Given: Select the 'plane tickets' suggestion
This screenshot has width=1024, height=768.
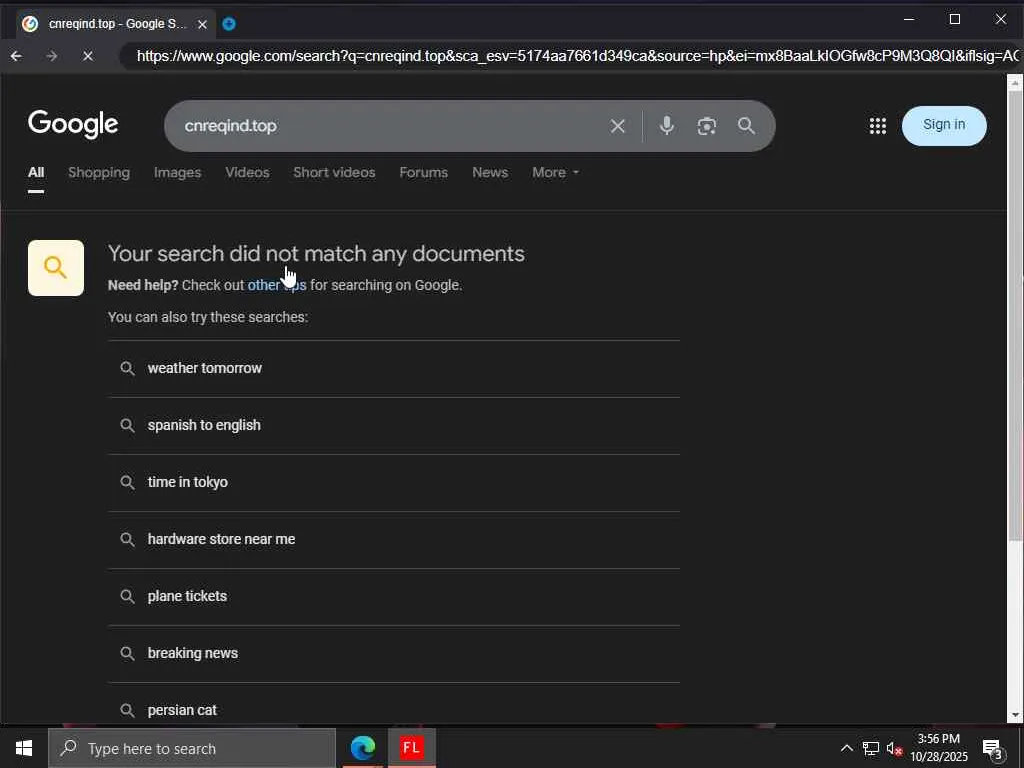Looking at the screenshot, I should click(x=394, y=596).
